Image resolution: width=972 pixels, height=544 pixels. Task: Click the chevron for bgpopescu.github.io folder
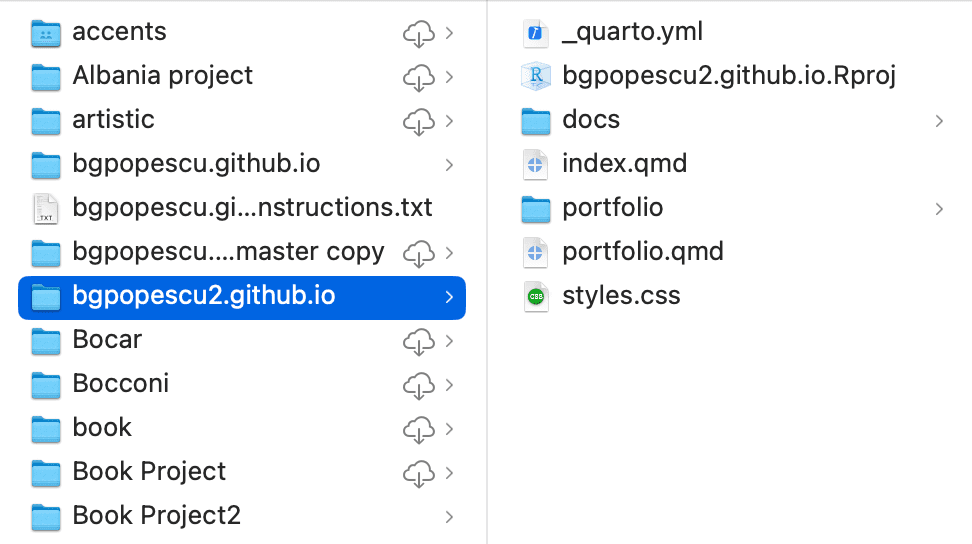coord(449,165)
